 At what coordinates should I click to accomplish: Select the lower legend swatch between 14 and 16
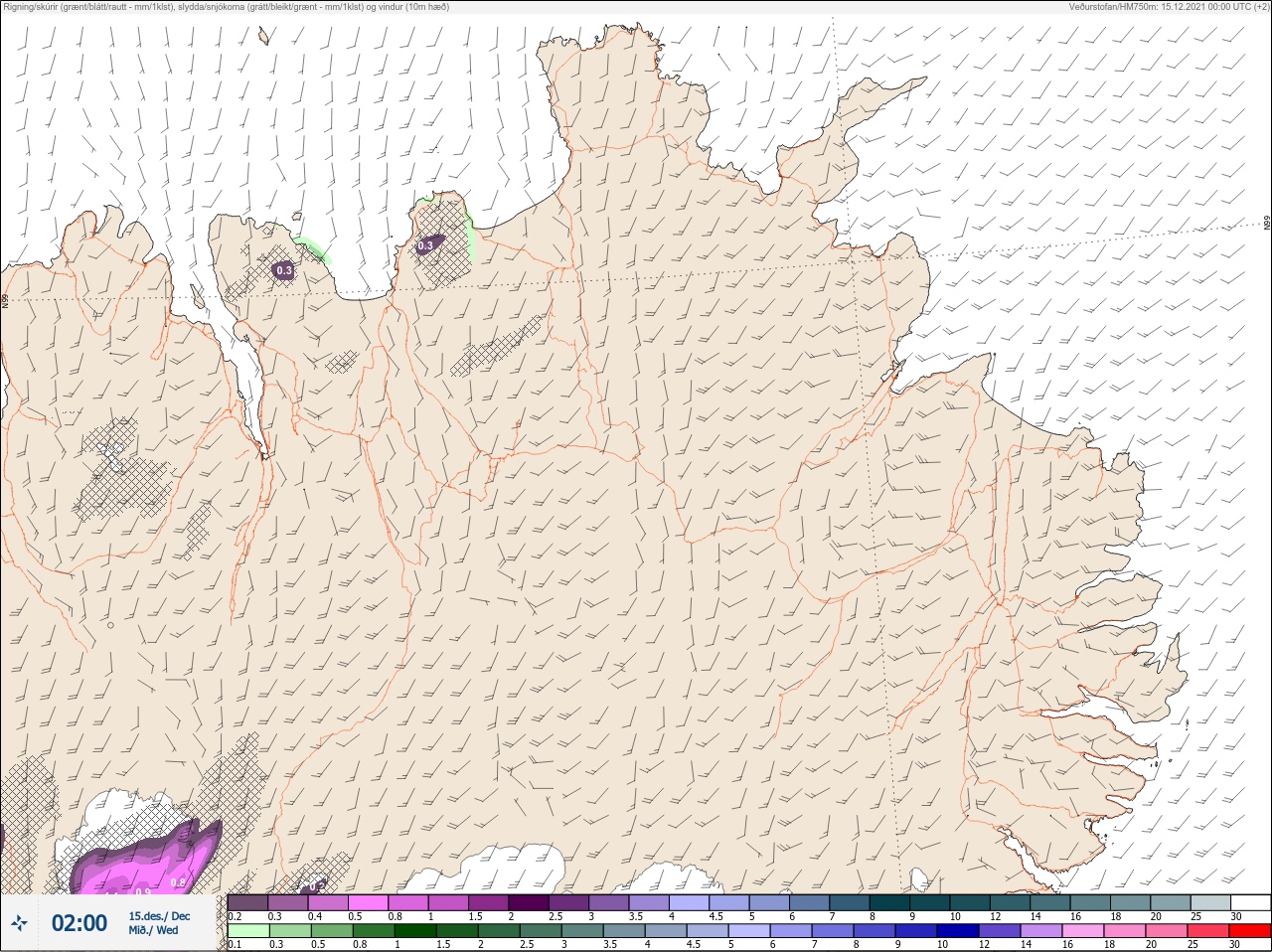click(x=1041, y=931)
